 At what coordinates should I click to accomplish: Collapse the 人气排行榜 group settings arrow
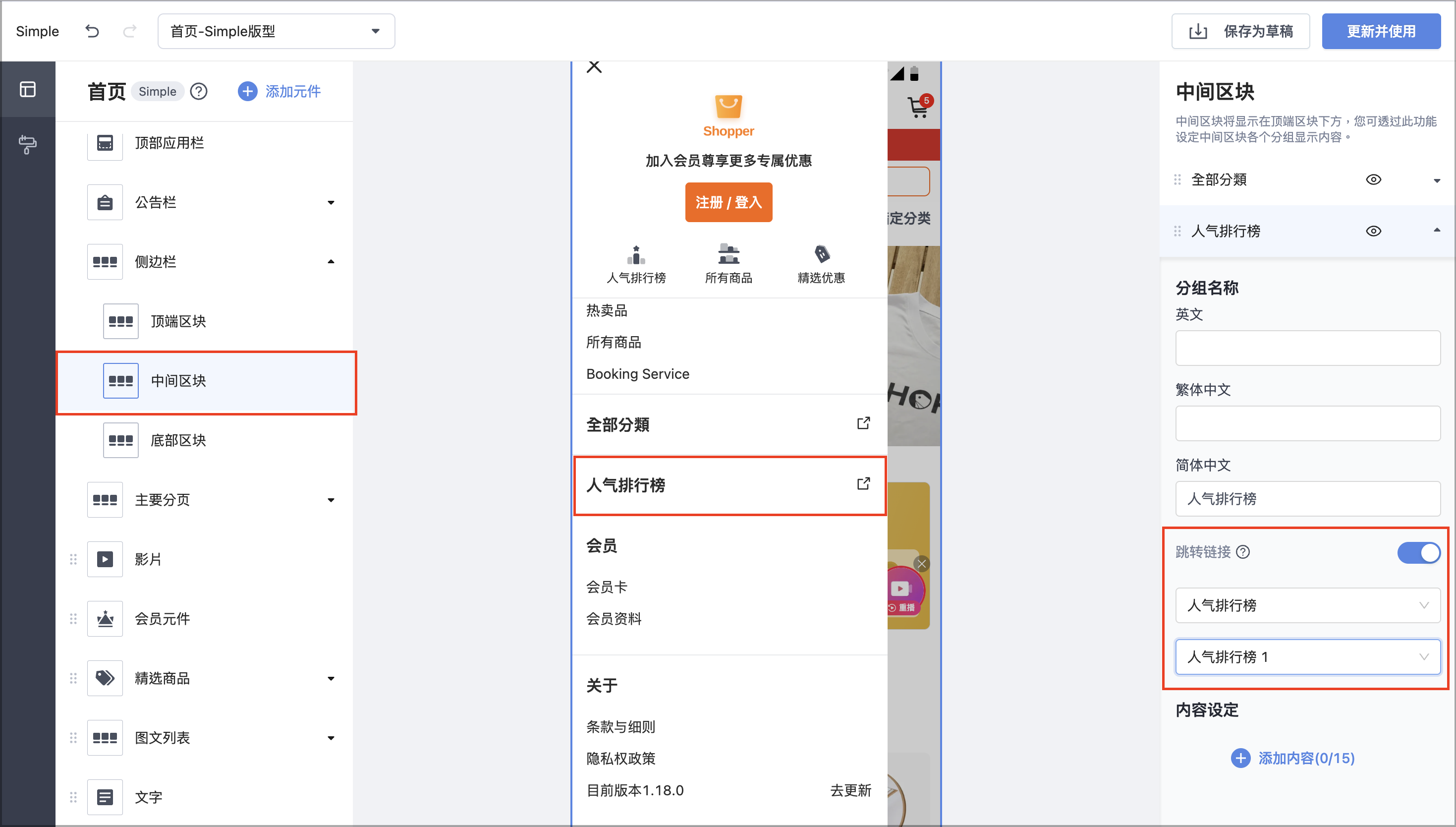pos(1437,231)
